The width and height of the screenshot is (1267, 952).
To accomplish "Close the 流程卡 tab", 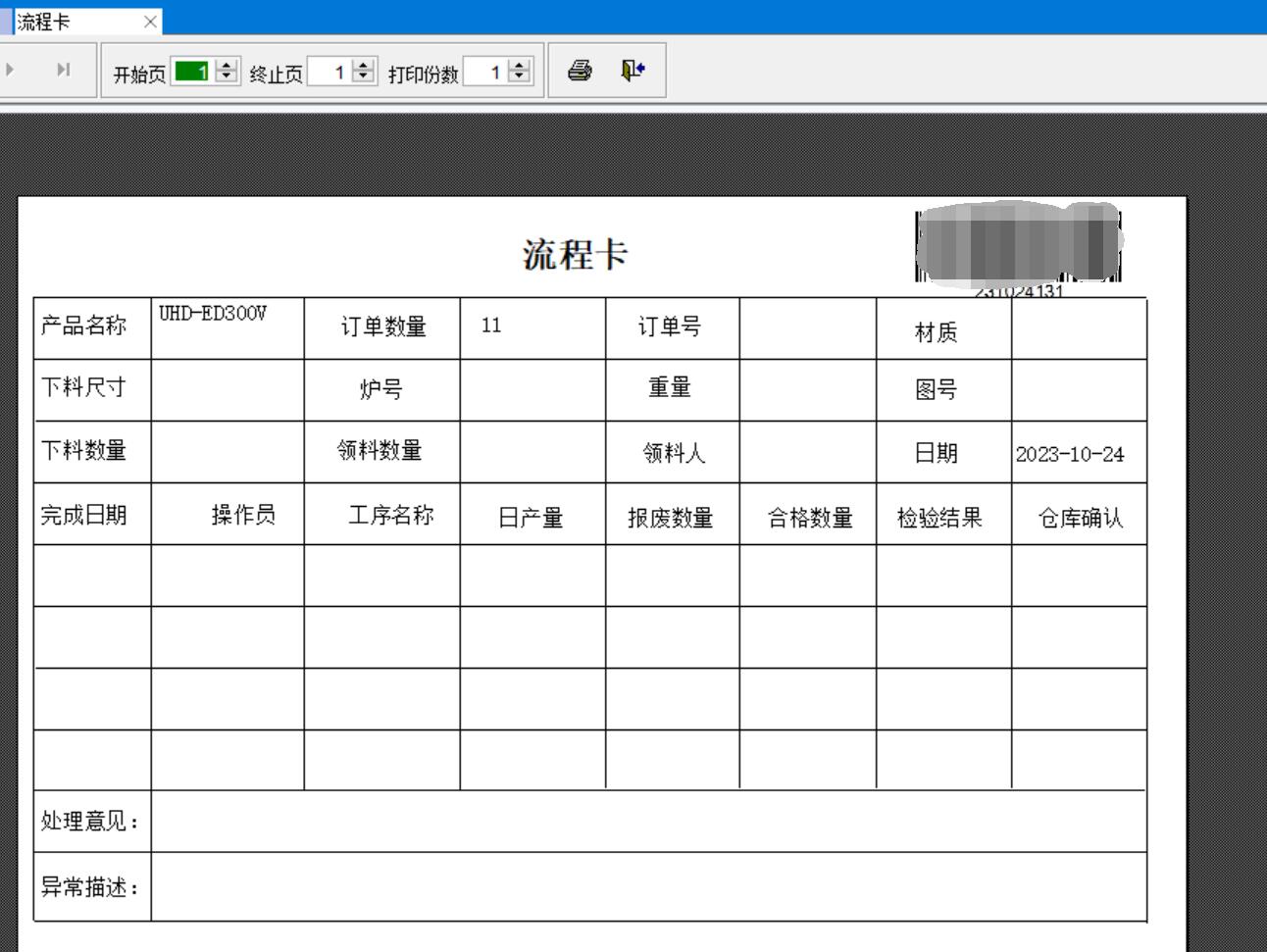I will tap(150, 22).
